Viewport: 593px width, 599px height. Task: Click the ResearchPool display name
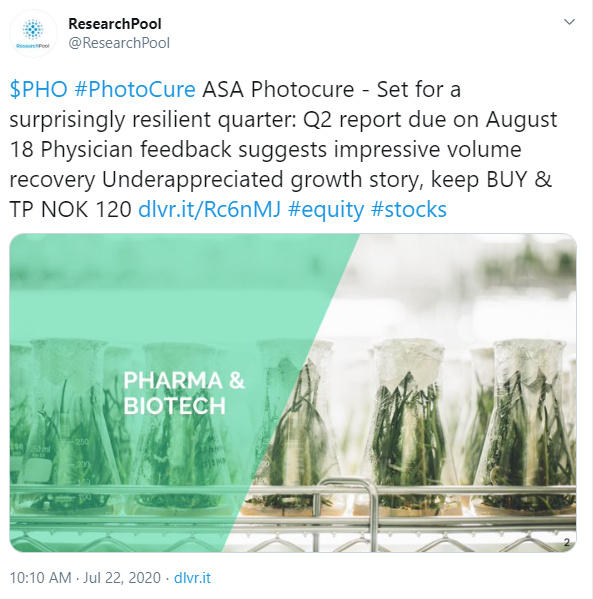click(115, 24)
